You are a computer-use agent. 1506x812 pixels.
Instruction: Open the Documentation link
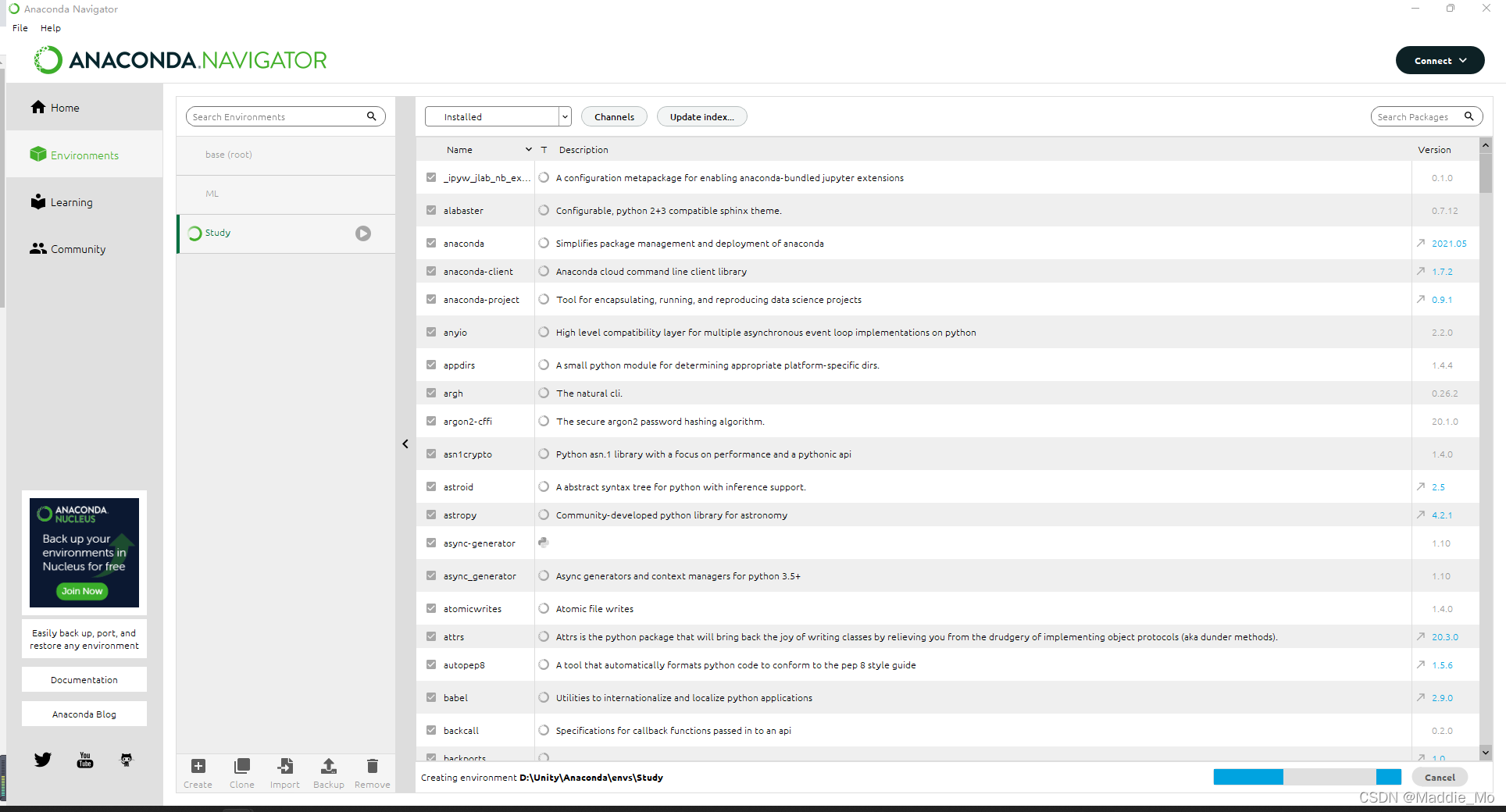[x=84, y=680]
